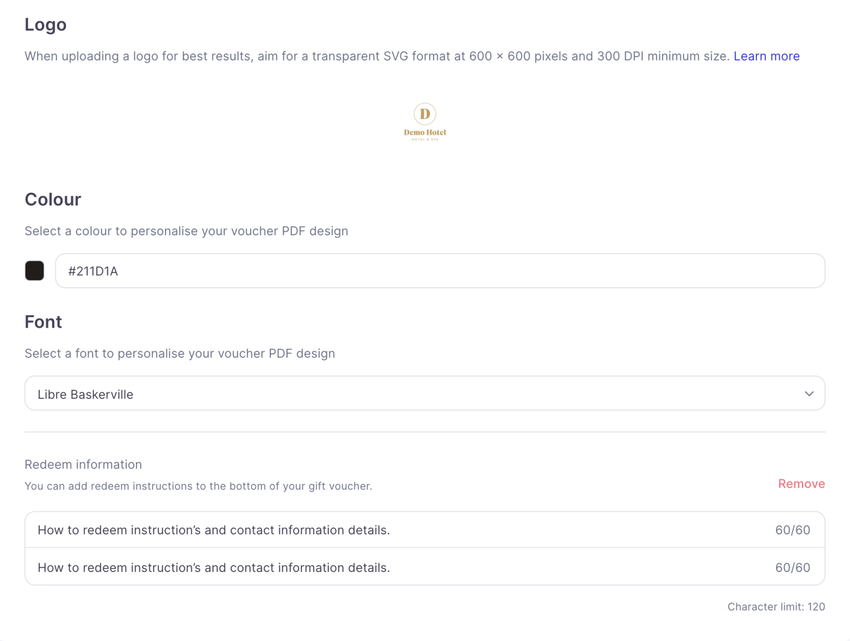This screenshot has width=850, height=641.
Task: Click the second line's 60/60 counter
Action: point(792,568)
